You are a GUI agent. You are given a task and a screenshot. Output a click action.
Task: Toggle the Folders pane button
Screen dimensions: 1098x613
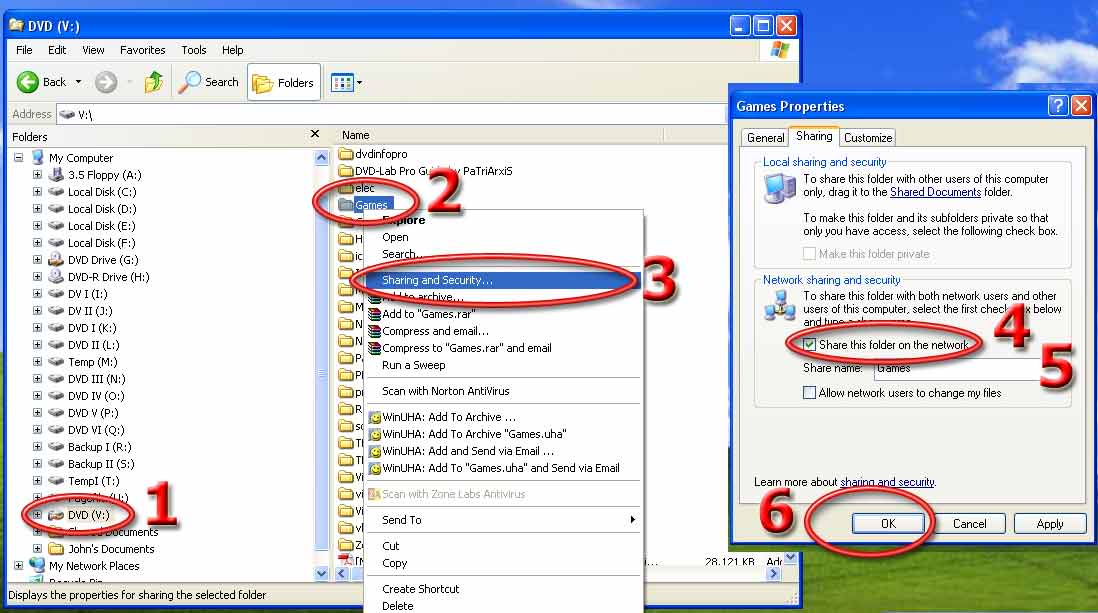[x=283, y=82]
